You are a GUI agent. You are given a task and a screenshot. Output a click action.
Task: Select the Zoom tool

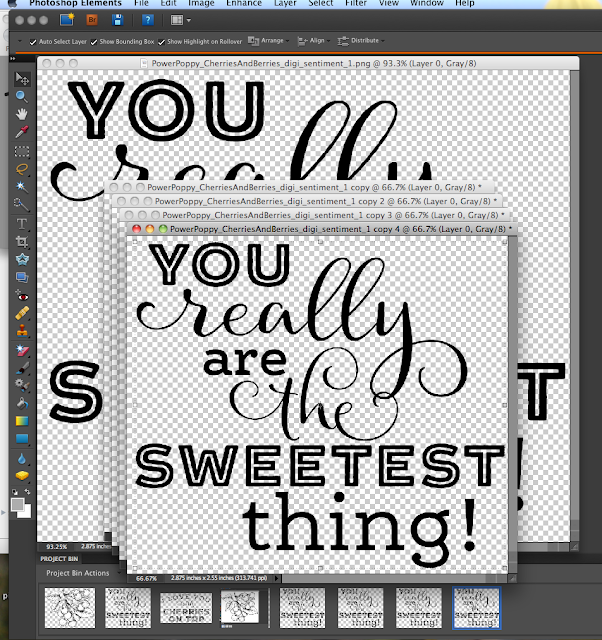(x=22, y=97)
